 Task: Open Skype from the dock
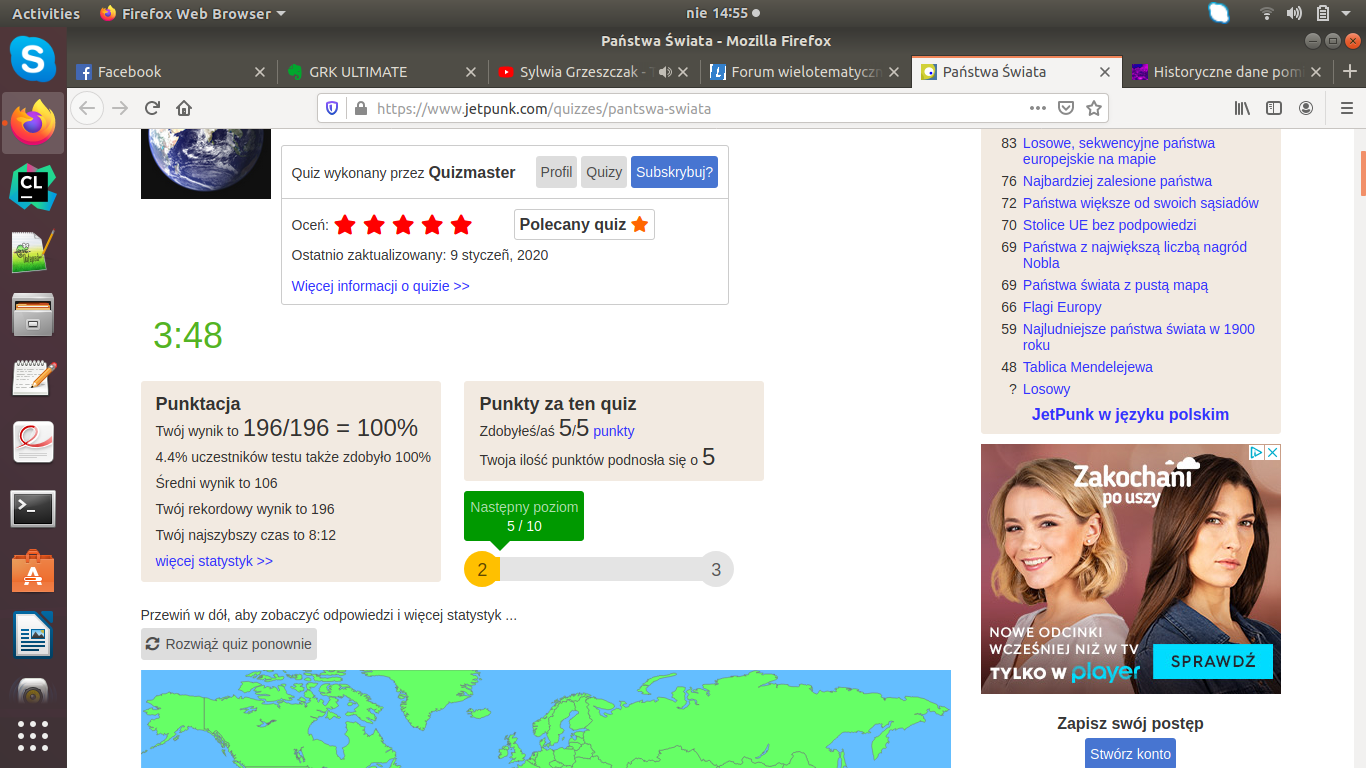[33, 60]
